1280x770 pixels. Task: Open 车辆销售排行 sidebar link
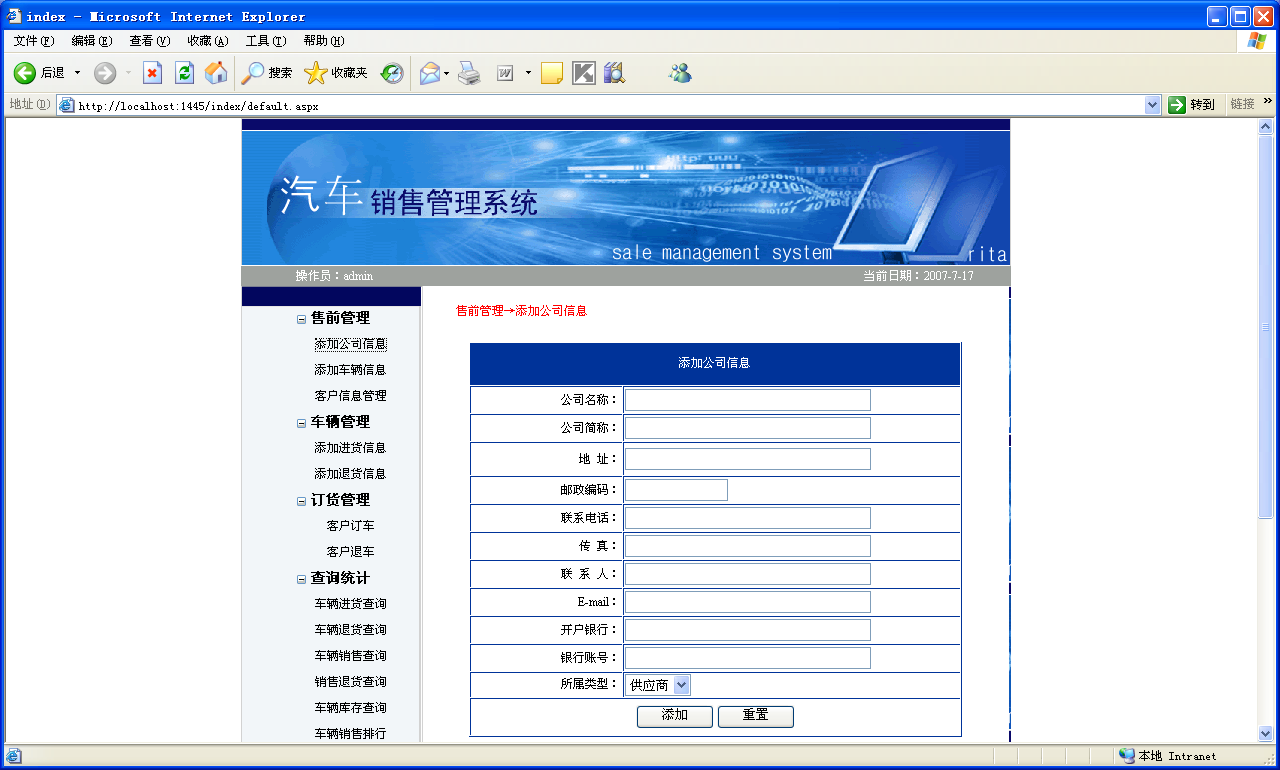pyautogui.click(x=350, y=734)
